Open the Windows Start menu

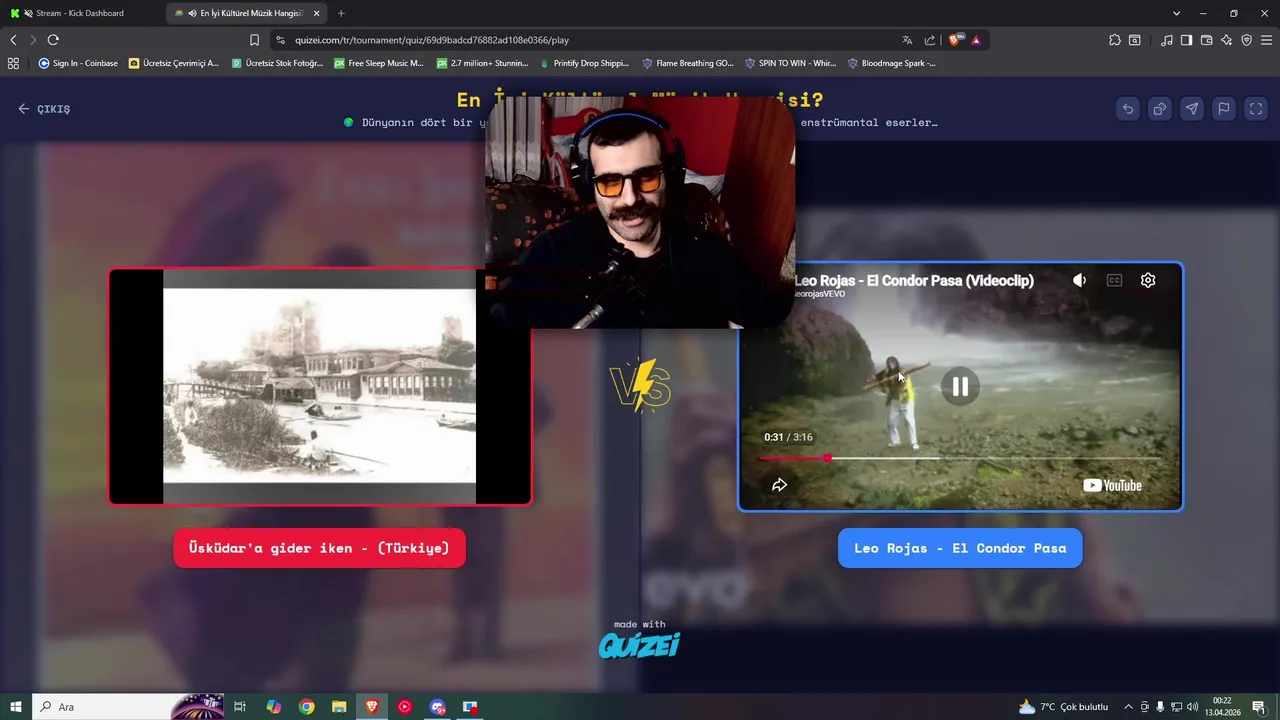coord(16,707)
